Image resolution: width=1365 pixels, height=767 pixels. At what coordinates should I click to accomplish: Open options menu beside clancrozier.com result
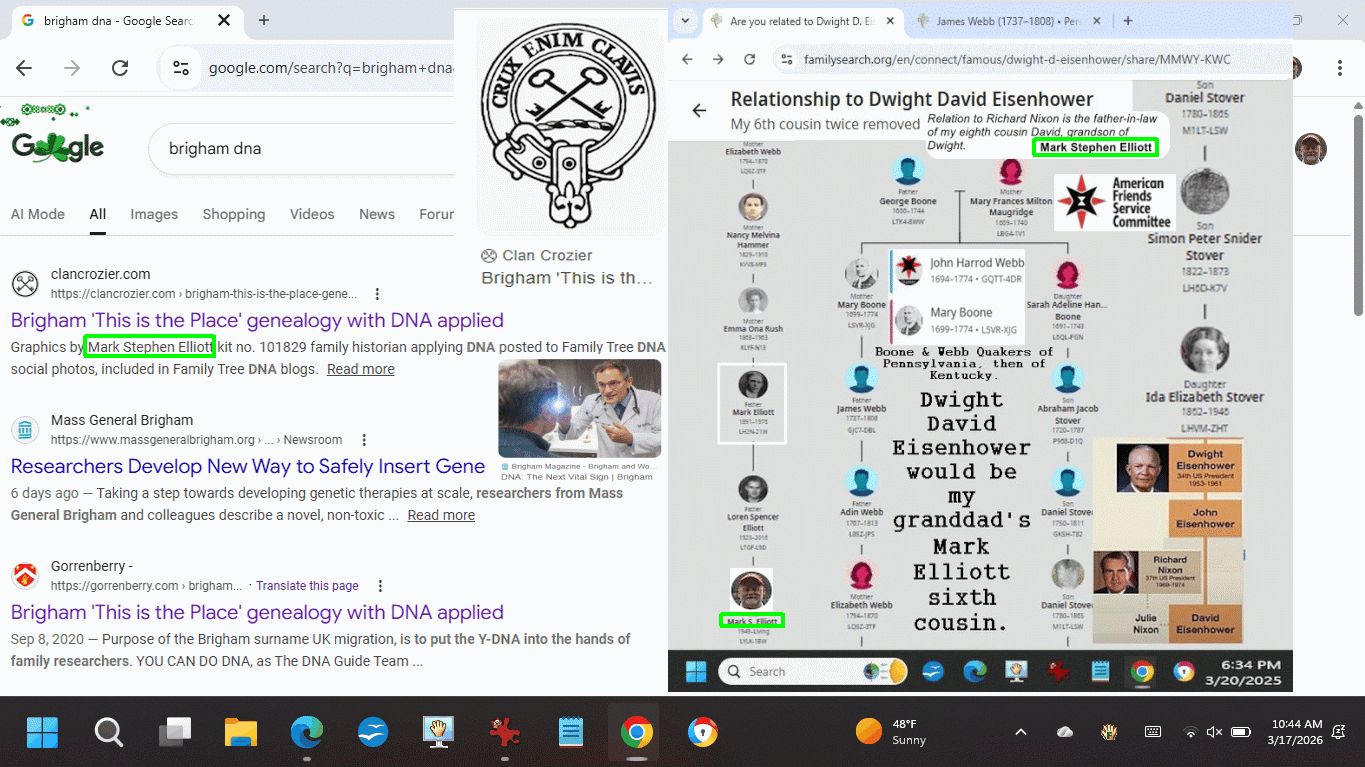pyautogui.click(x=377, y=294)
